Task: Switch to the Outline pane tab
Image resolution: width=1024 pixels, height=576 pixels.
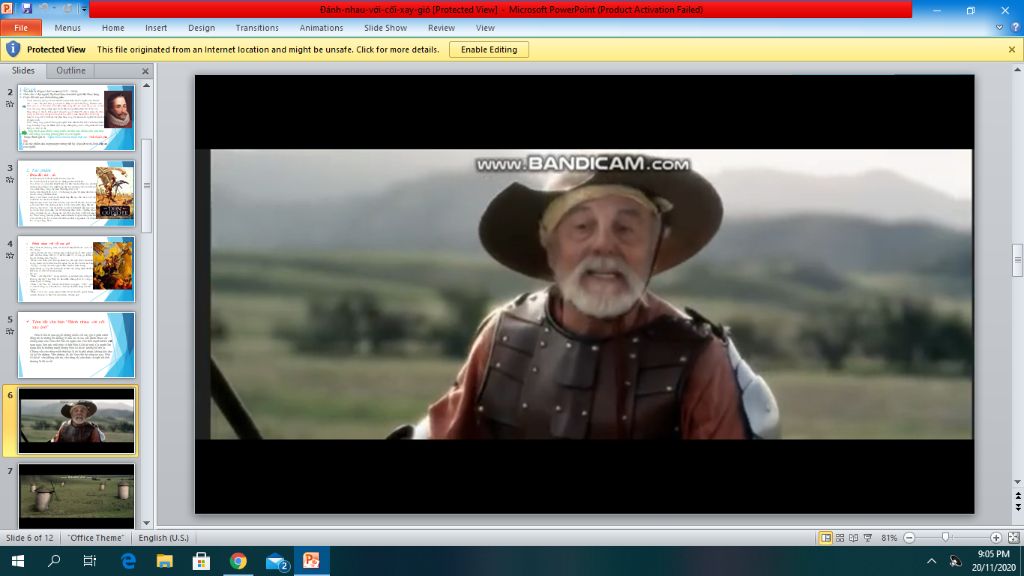Action: click(71, 71)
